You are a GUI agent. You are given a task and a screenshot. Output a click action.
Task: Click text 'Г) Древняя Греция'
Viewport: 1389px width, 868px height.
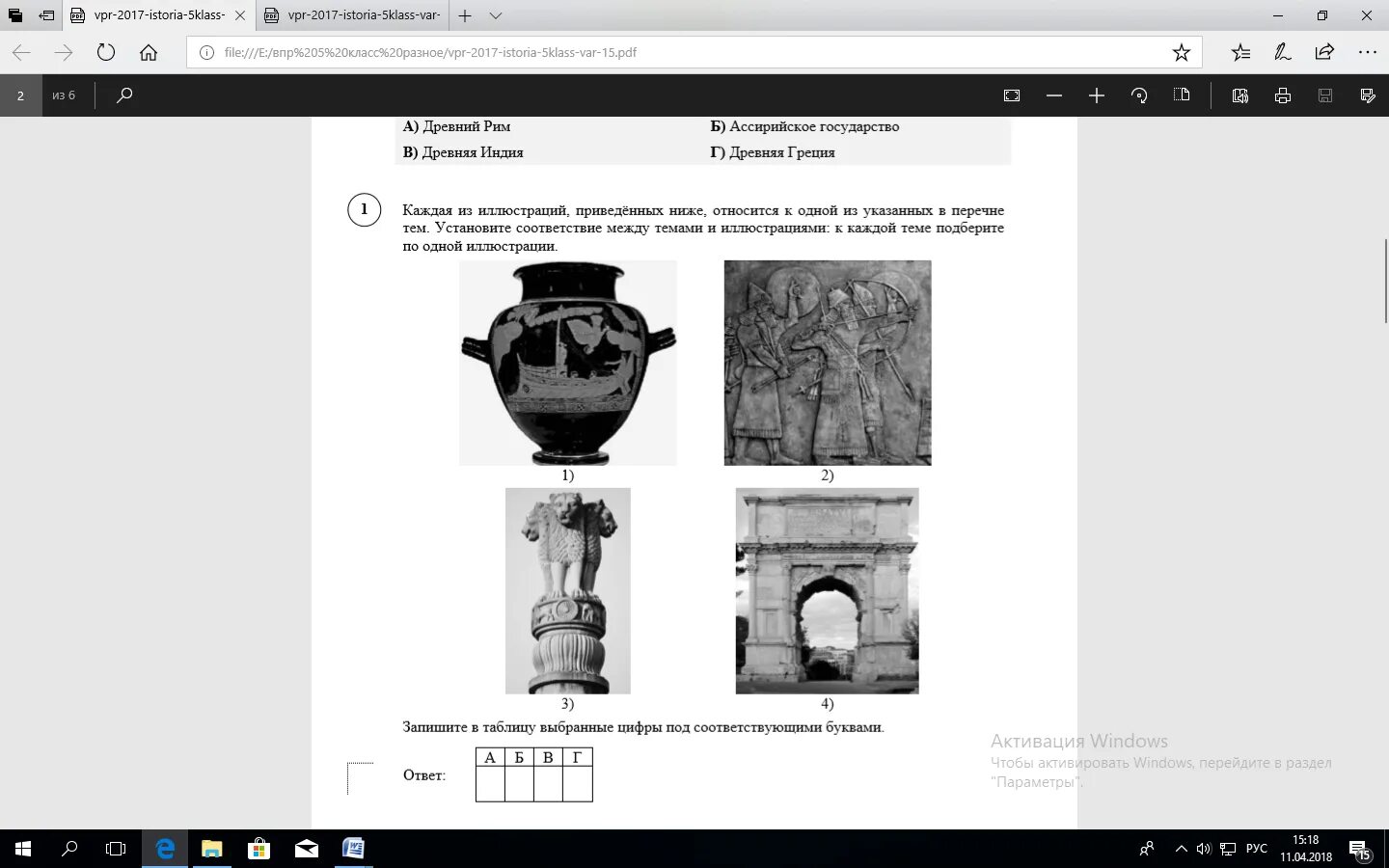point(773,152)
